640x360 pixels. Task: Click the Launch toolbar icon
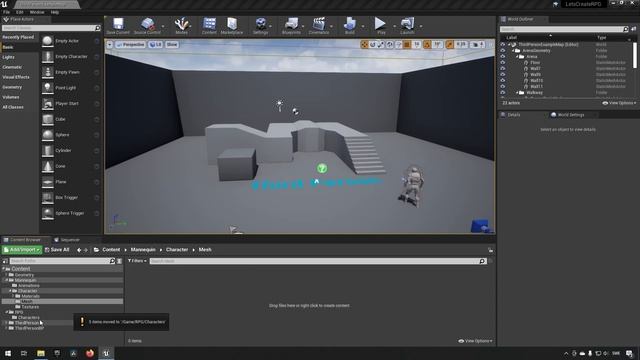pyautogui.click(x=407, y=24)
